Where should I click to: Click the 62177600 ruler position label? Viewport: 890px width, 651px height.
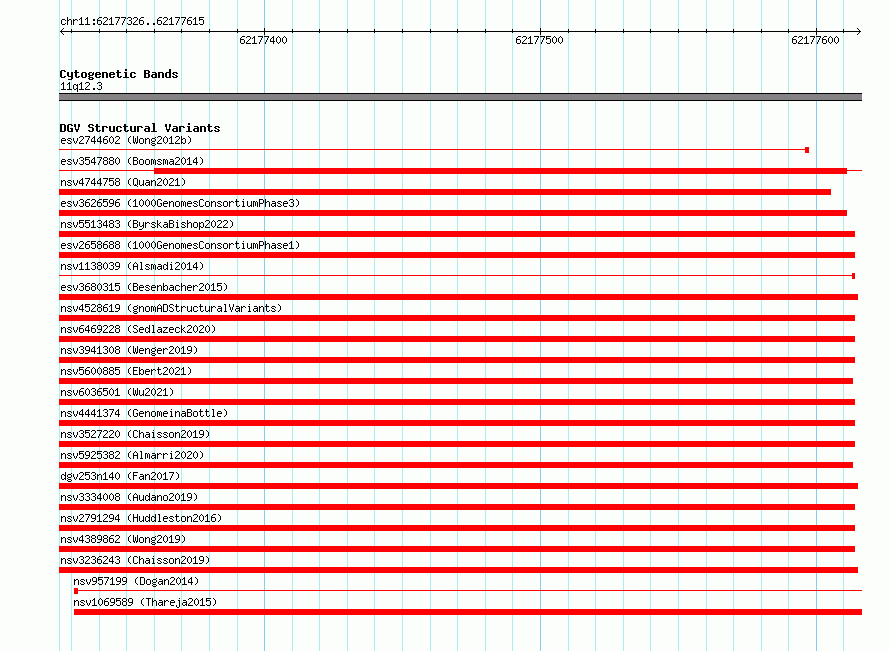point(815,40)
